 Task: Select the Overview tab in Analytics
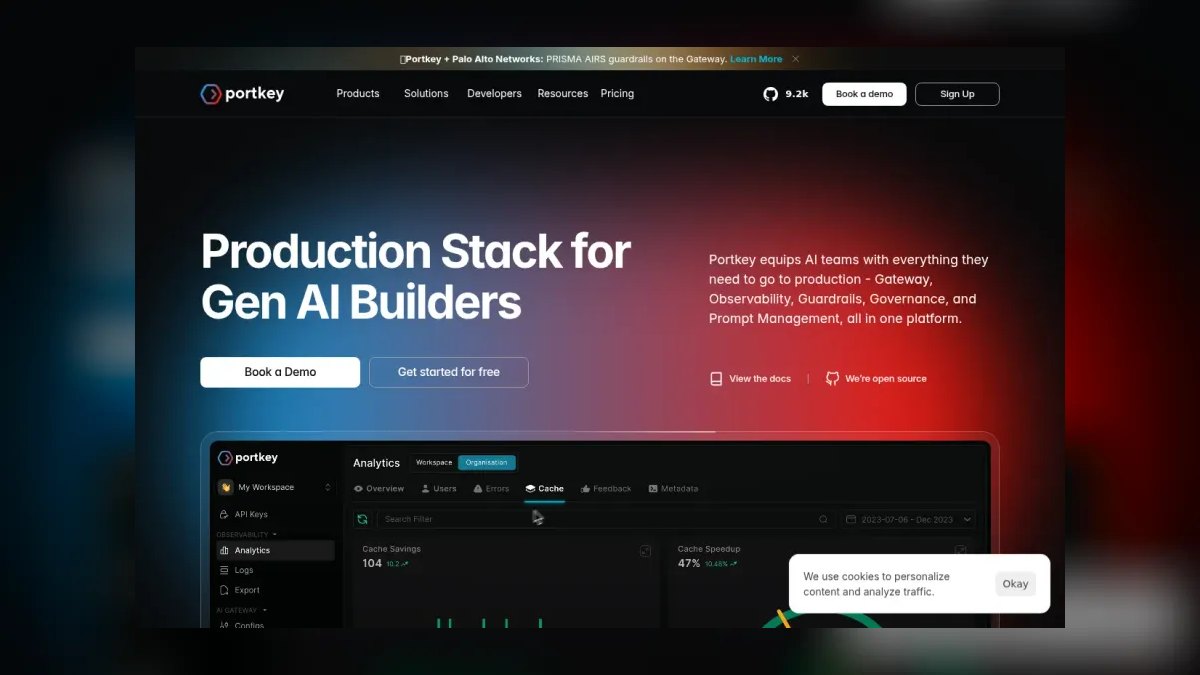[379, 489]
